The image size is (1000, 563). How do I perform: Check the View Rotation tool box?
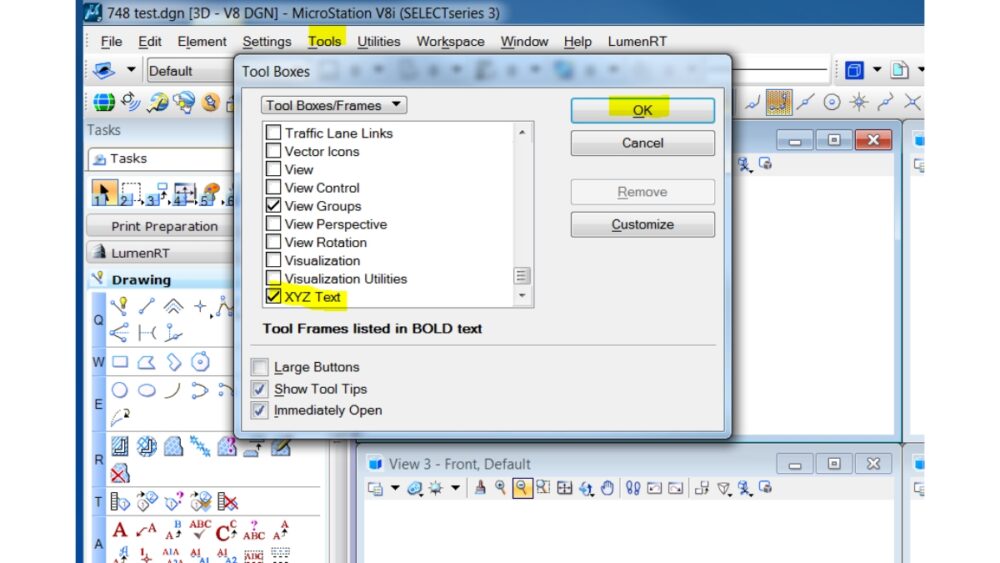(x=274, y=242)
